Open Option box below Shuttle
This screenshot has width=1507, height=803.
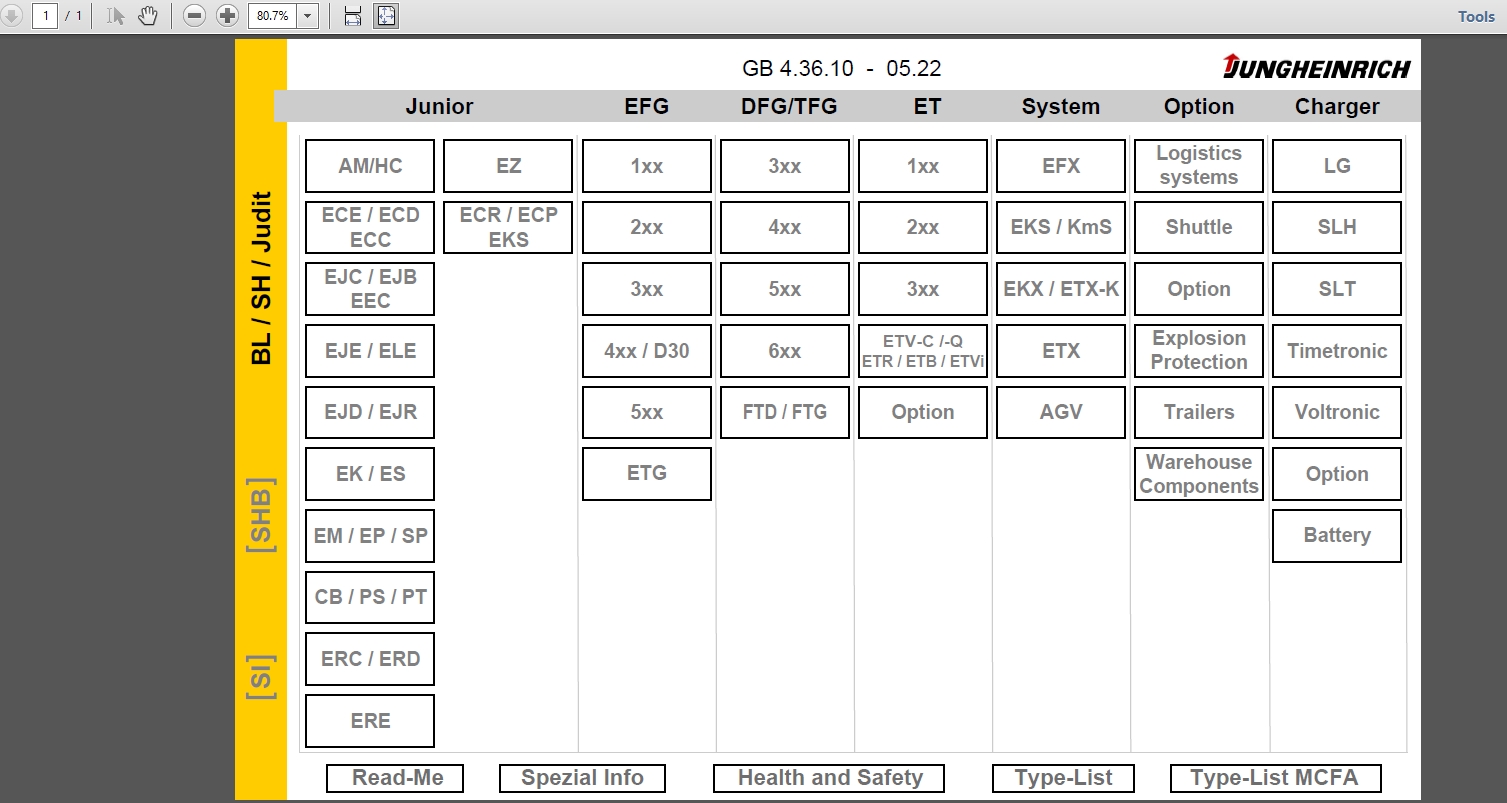pyautogui.click(x=1199, y=289)
